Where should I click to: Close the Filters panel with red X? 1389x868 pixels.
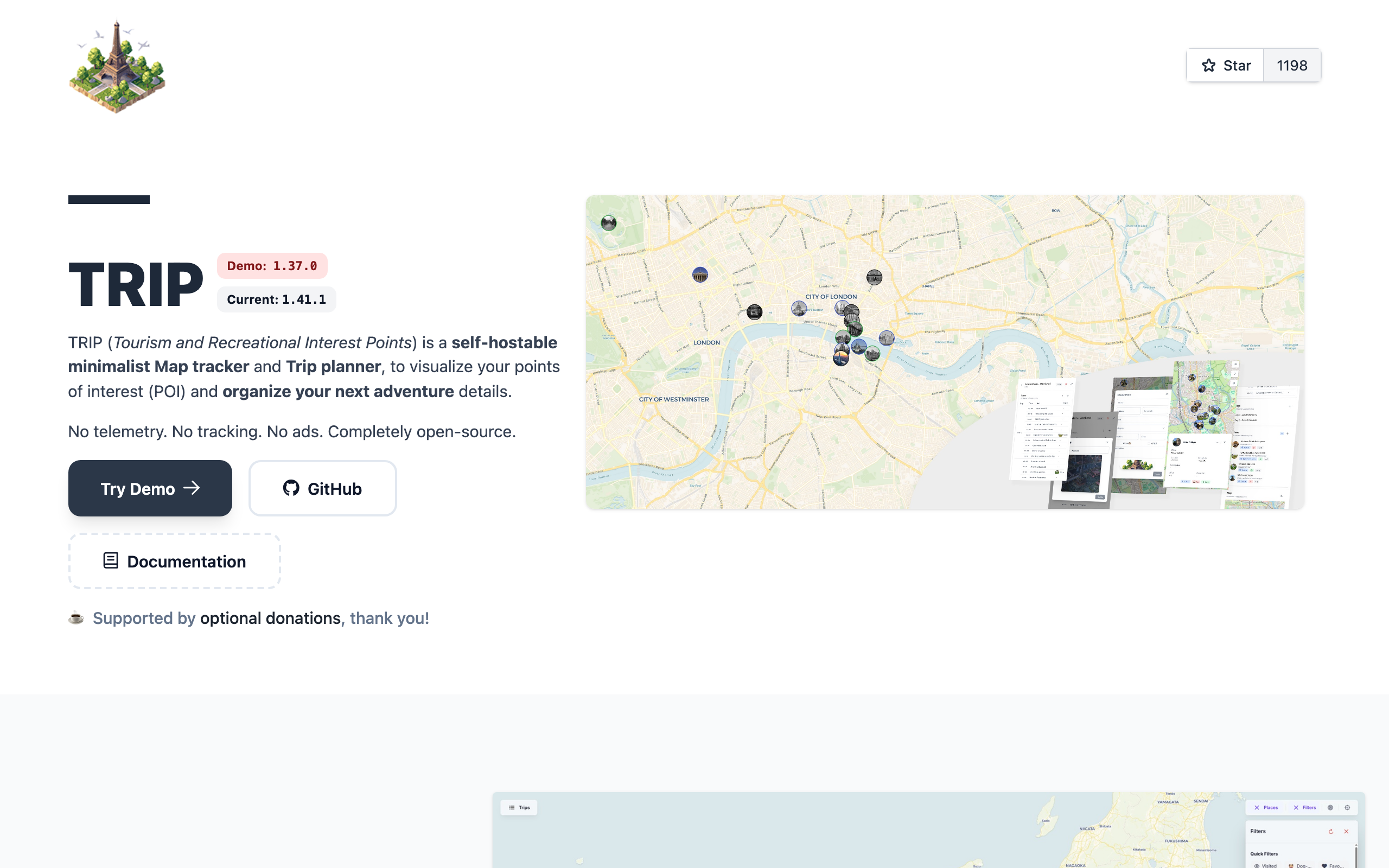pos(1346,831)
